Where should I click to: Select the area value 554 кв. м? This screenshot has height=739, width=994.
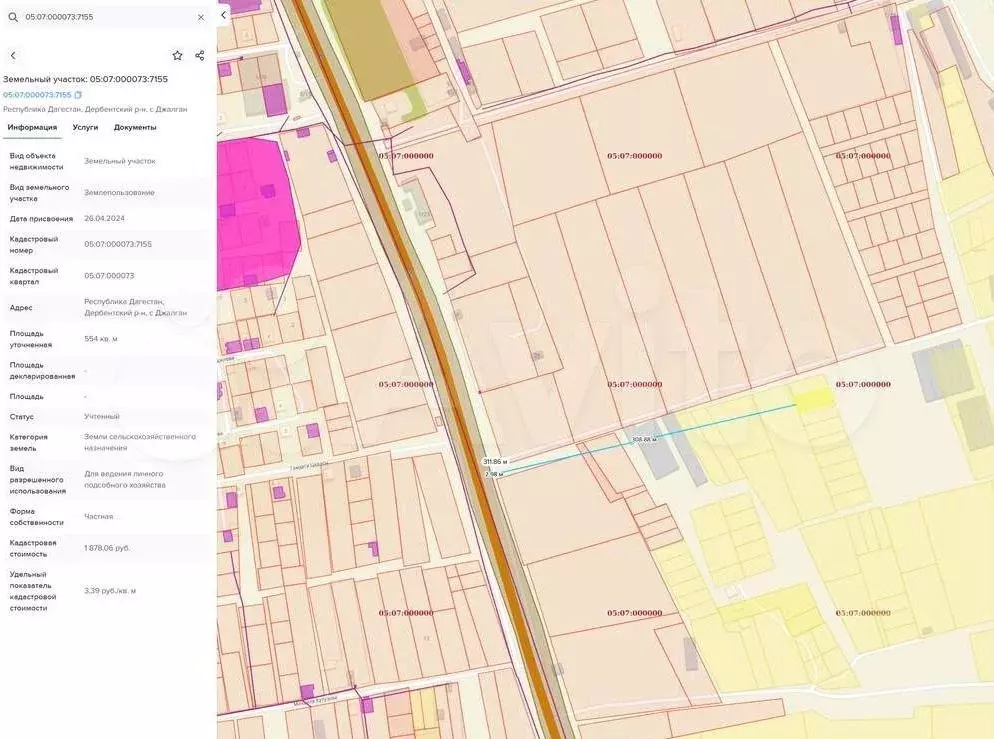tap(101, 339)
